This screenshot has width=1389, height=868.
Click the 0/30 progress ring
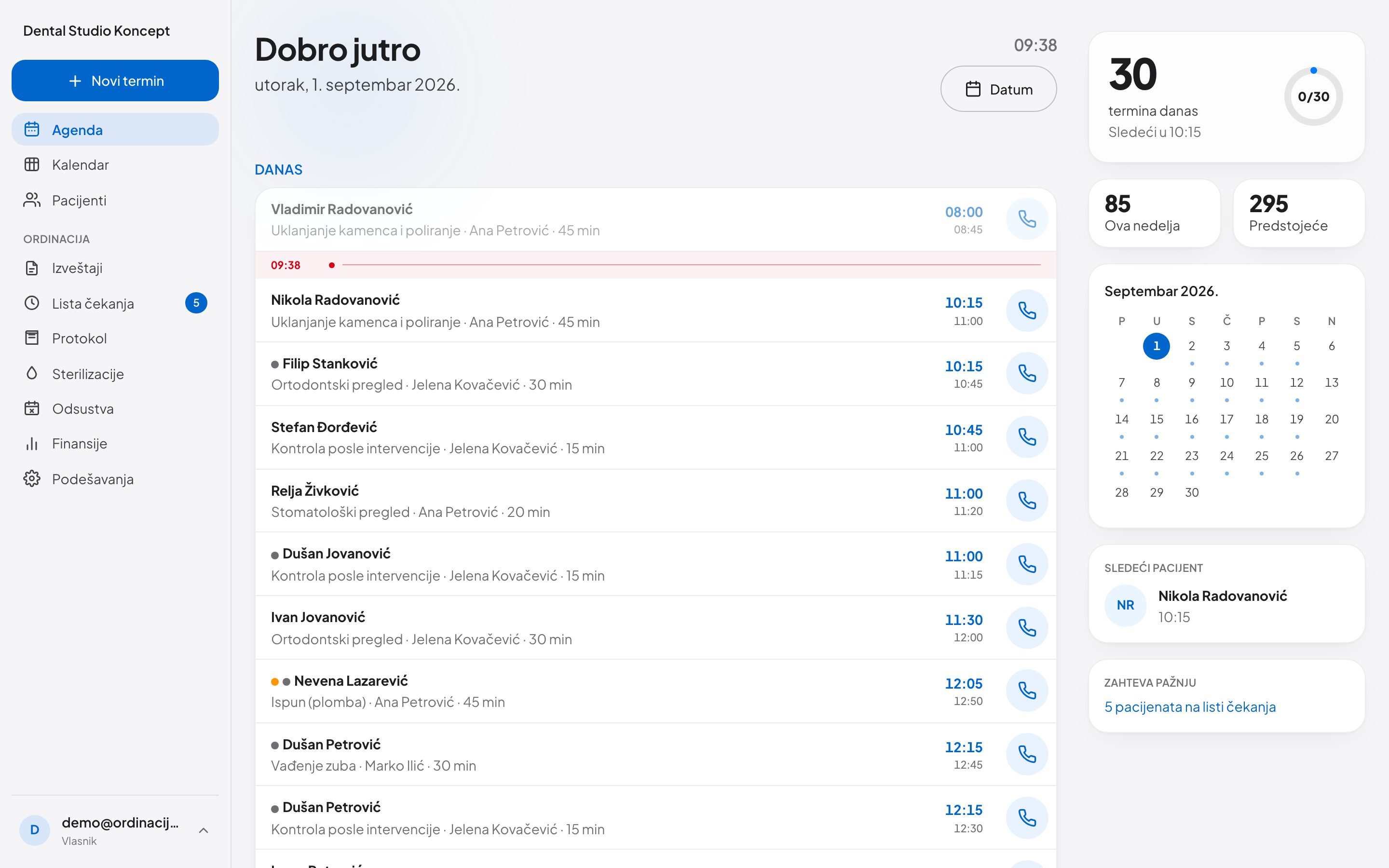1313,96
